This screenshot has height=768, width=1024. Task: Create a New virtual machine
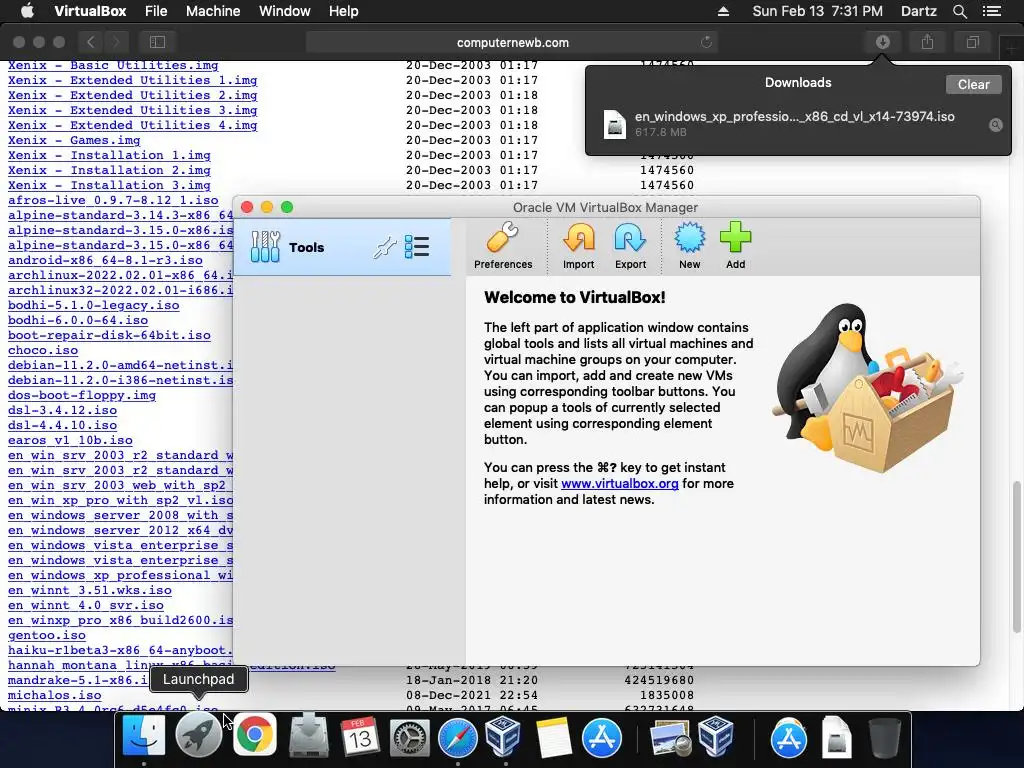[x=690, y=246]
